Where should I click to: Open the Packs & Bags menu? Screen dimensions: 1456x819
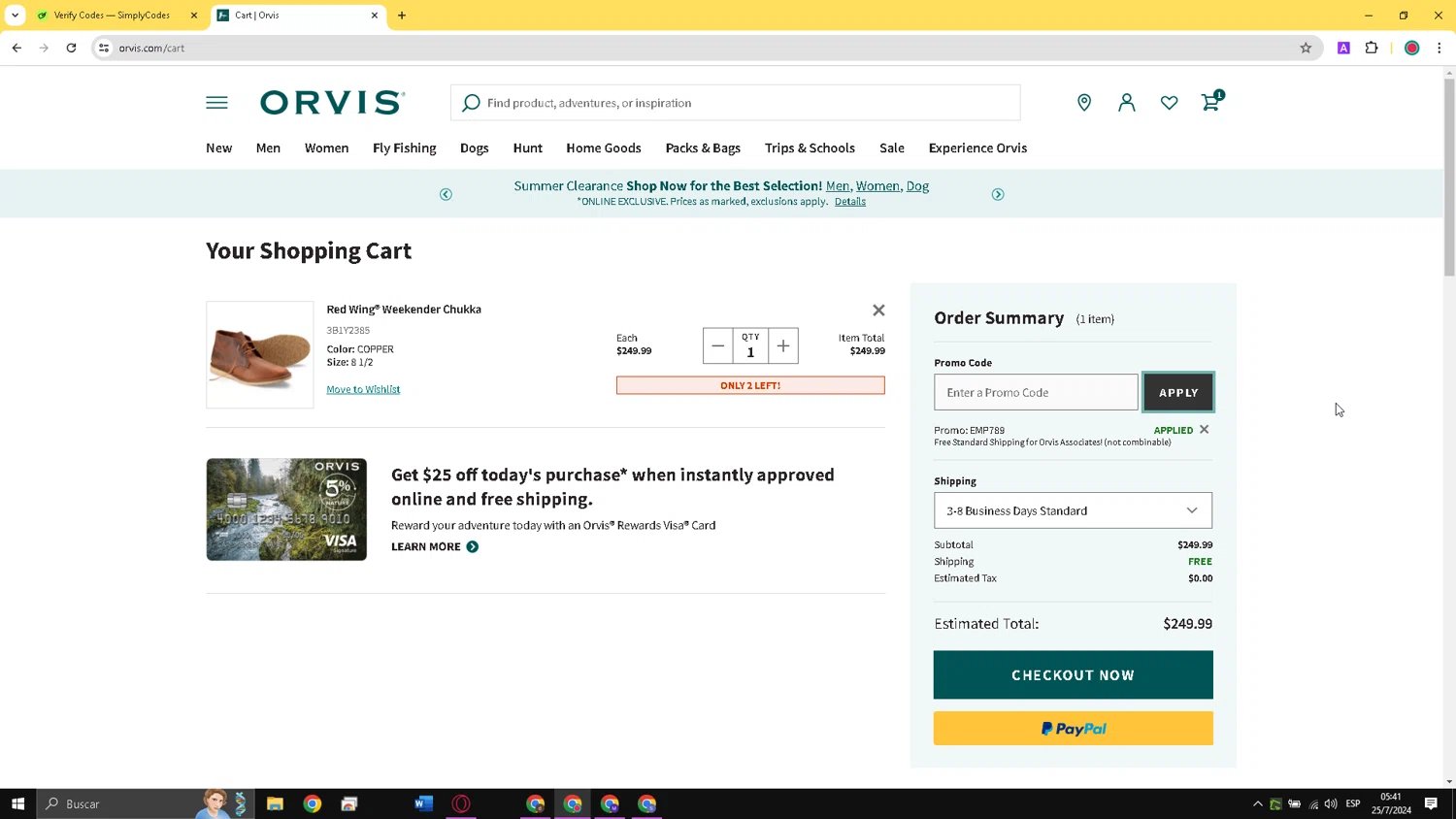(x=703, y=148)
